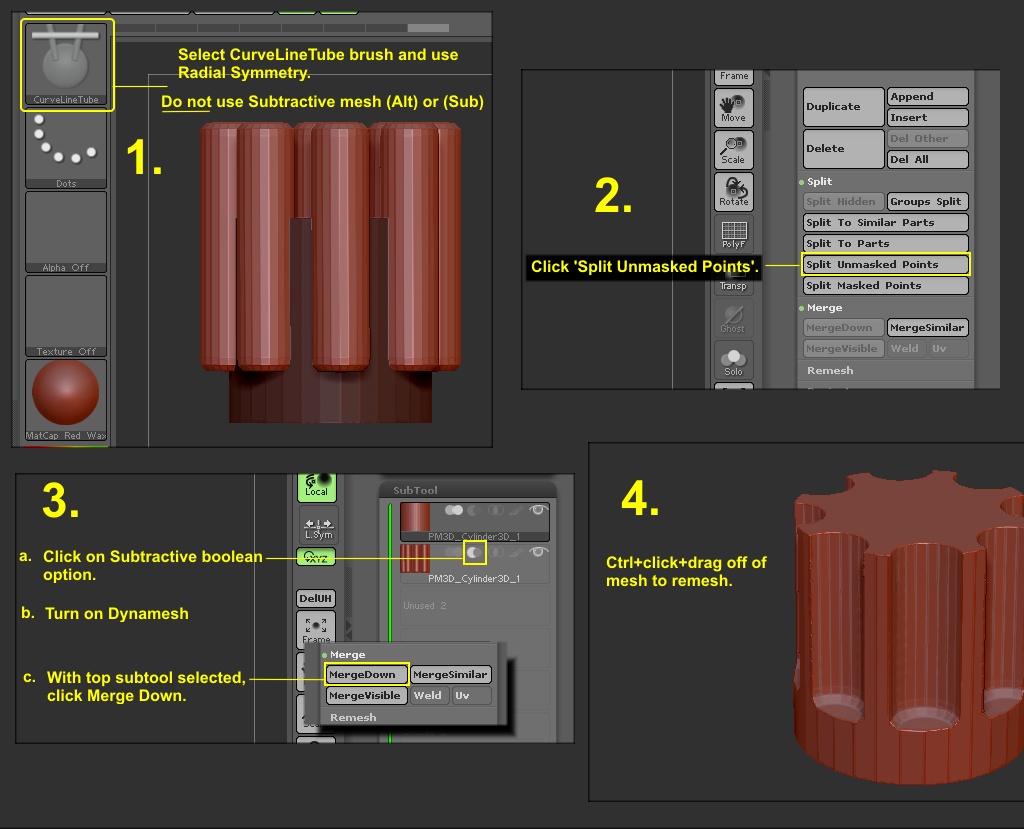Click MergeDown beneath Split Masked Points

click(x=843, y=327)
